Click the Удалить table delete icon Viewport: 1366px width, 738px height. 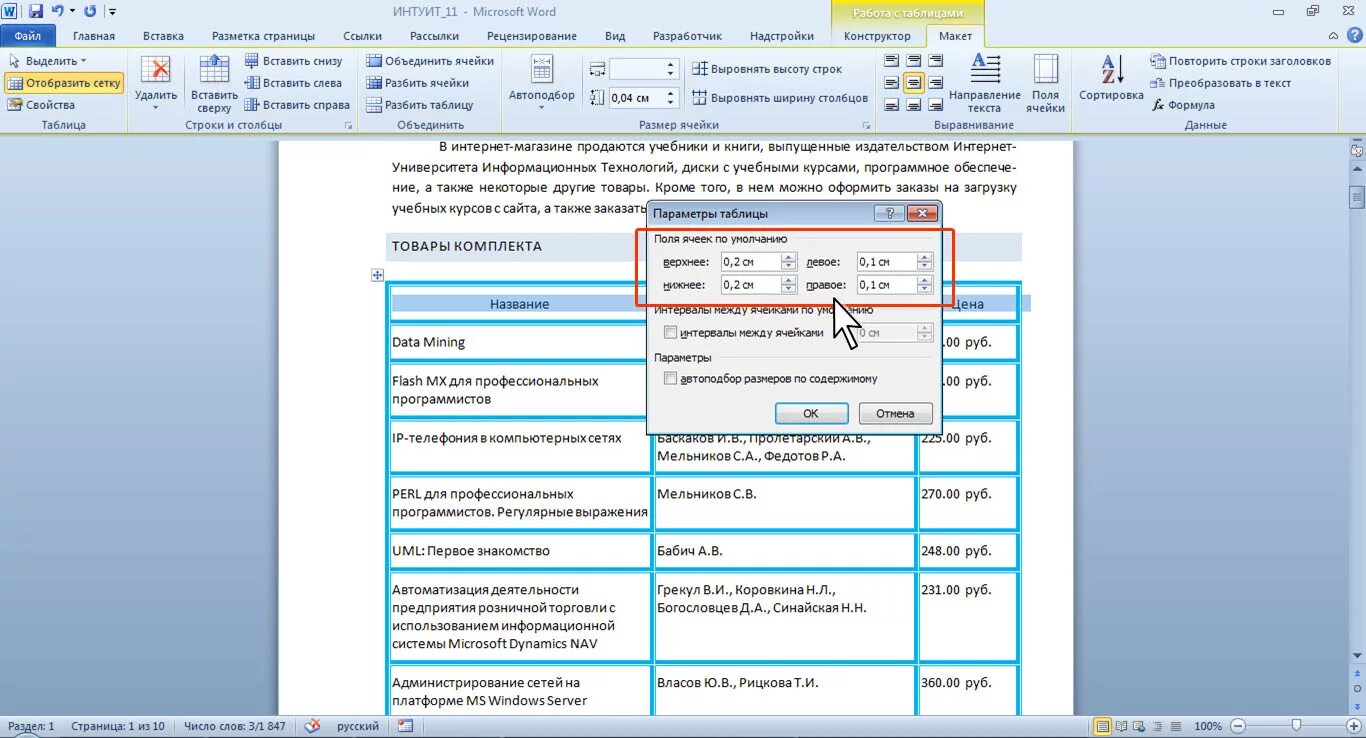click(156, 83)
